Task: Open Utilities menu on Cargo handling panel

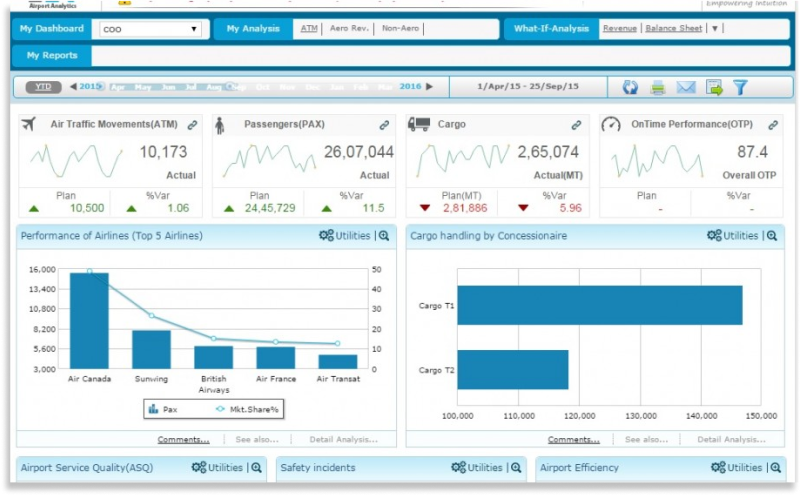Action: (732, 236)
